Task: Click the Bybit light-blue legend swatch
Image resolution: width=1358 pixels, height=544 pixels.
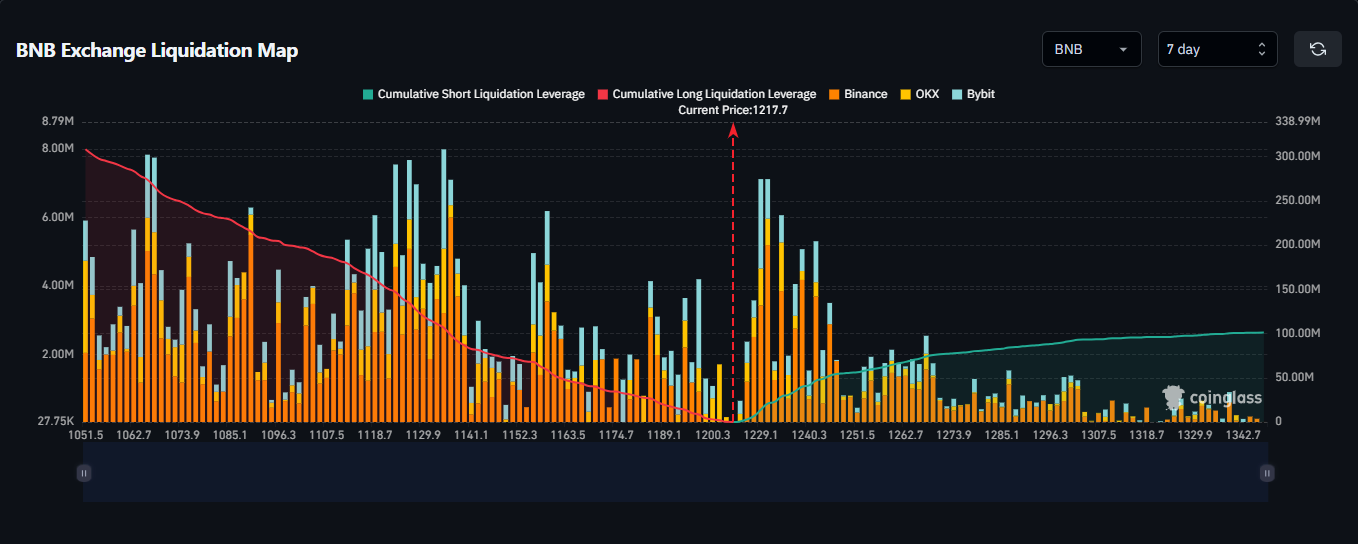Action: point(957,94)
